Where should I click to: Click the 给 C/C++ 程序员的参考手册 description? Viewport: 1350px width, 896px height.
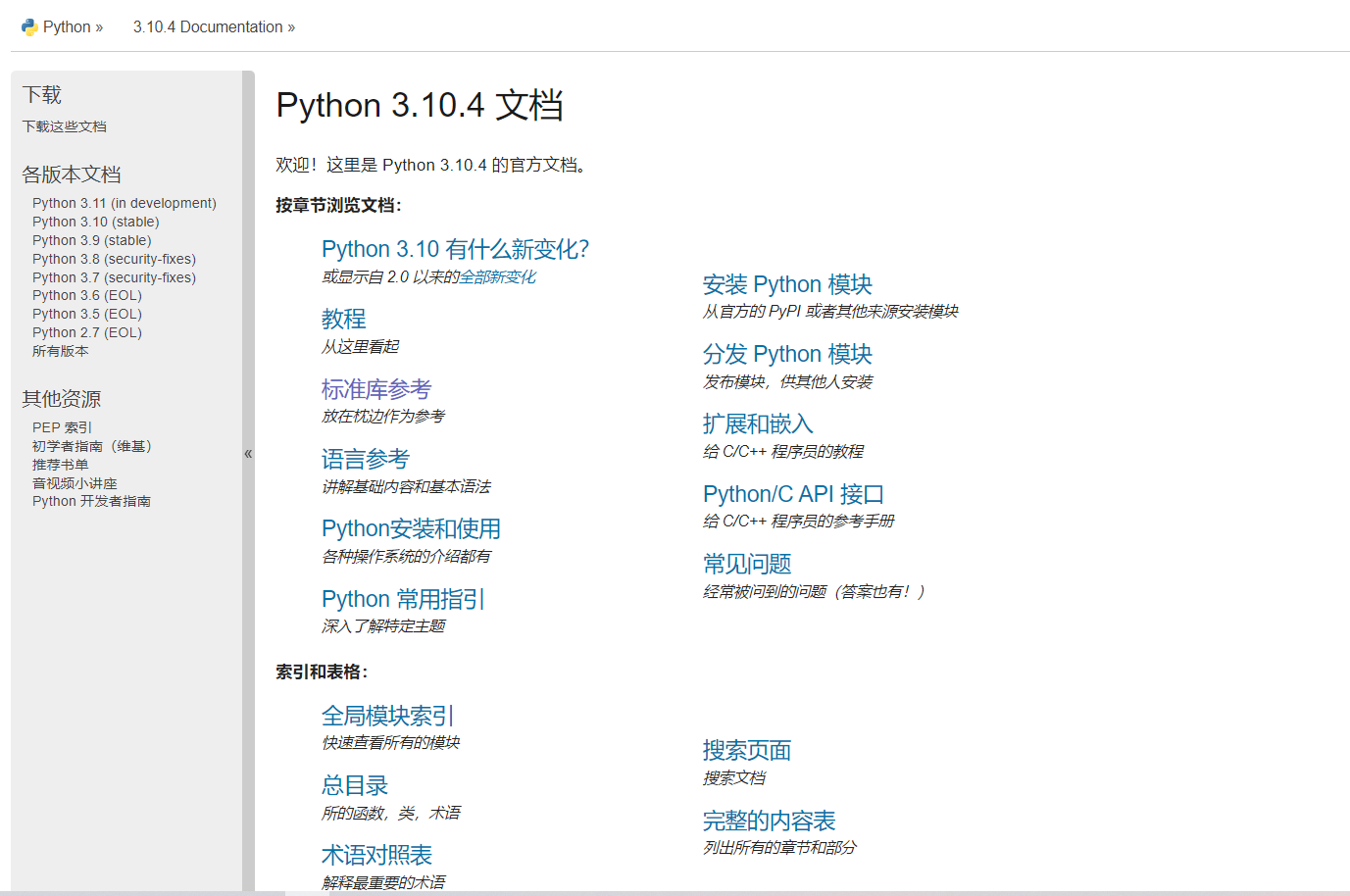[x=798, y=522]
